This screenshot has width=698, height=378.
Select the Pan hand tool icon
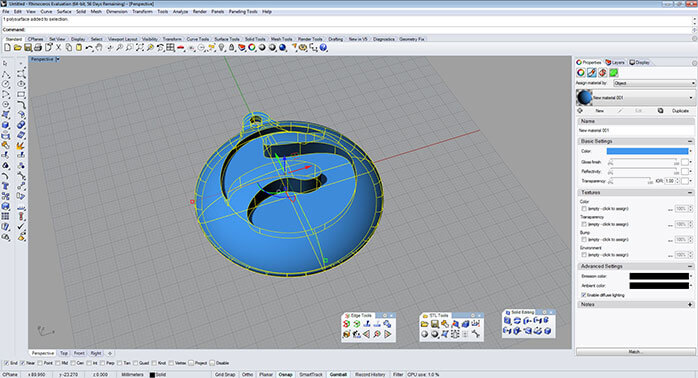[99, 48]
